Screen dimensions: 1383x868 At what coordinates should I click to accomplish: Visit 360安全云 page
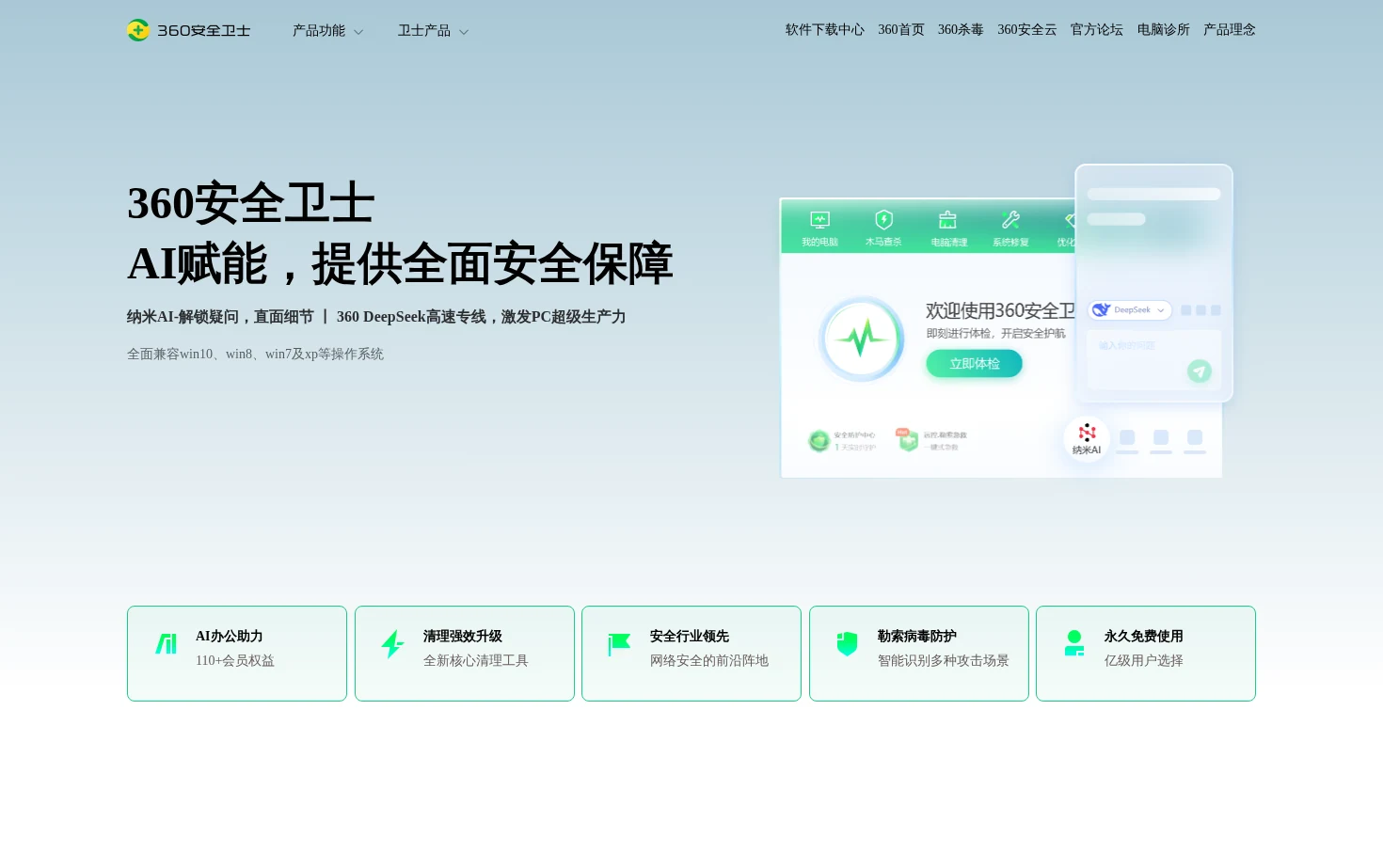(x=1027, y=30)
